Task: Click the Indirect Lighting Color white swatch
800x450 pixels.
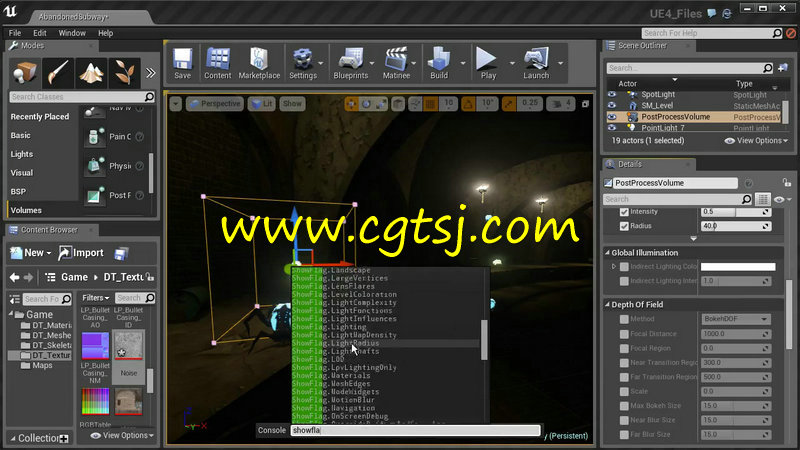Action: 738,266
